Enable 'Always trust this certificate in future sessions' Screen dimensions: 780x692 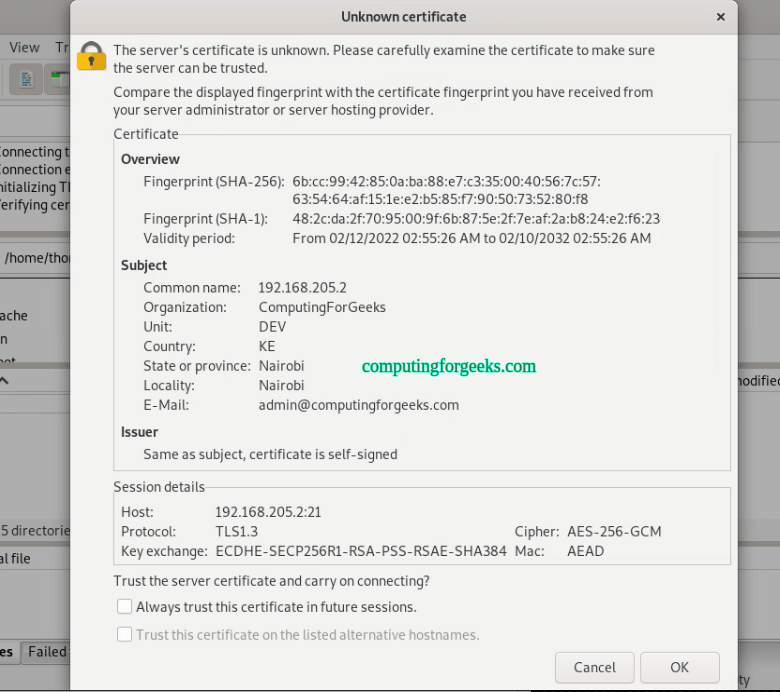124,606
